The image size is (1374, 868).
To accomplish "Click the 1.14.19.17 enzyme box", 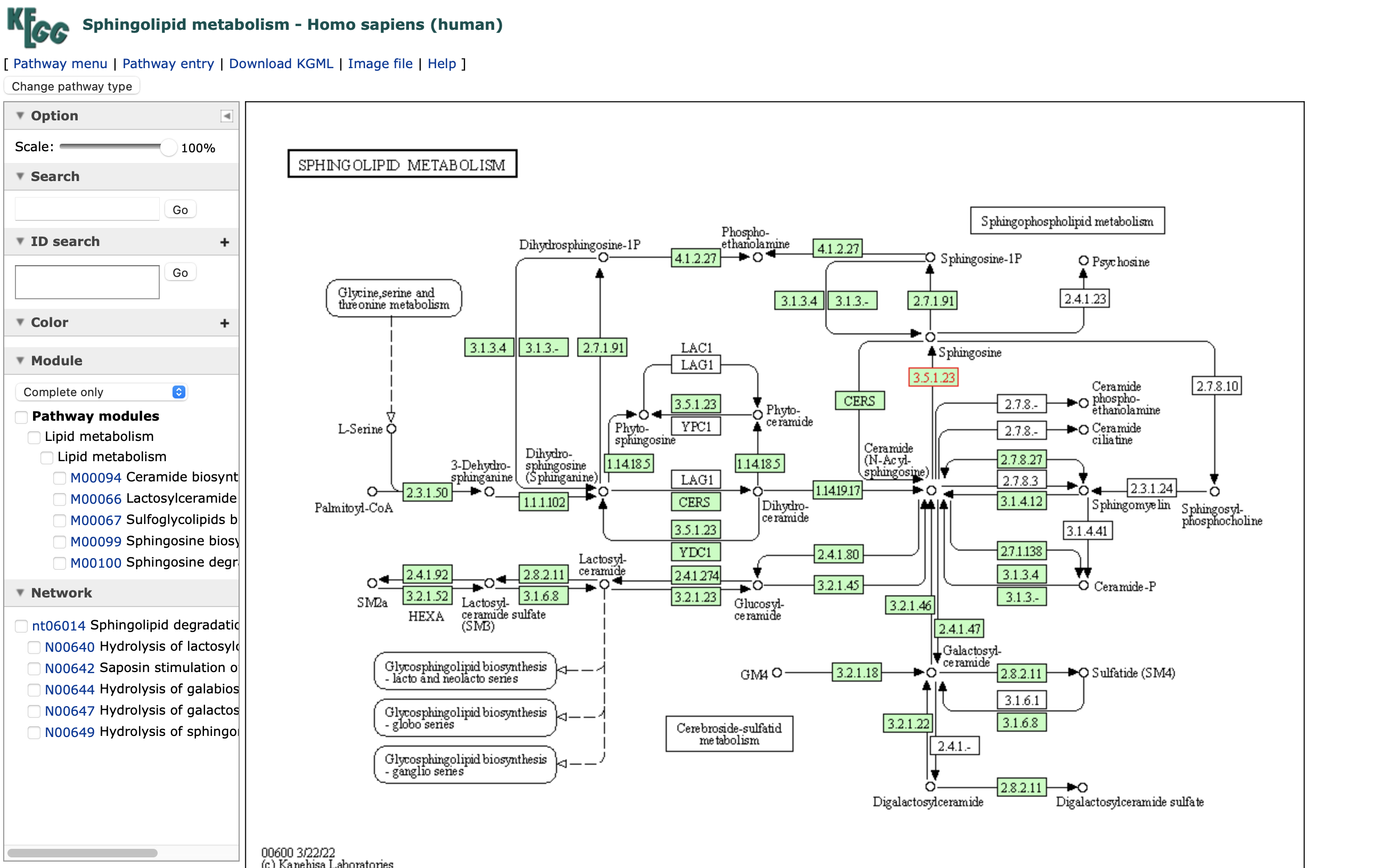I will (x=838, y=489).
